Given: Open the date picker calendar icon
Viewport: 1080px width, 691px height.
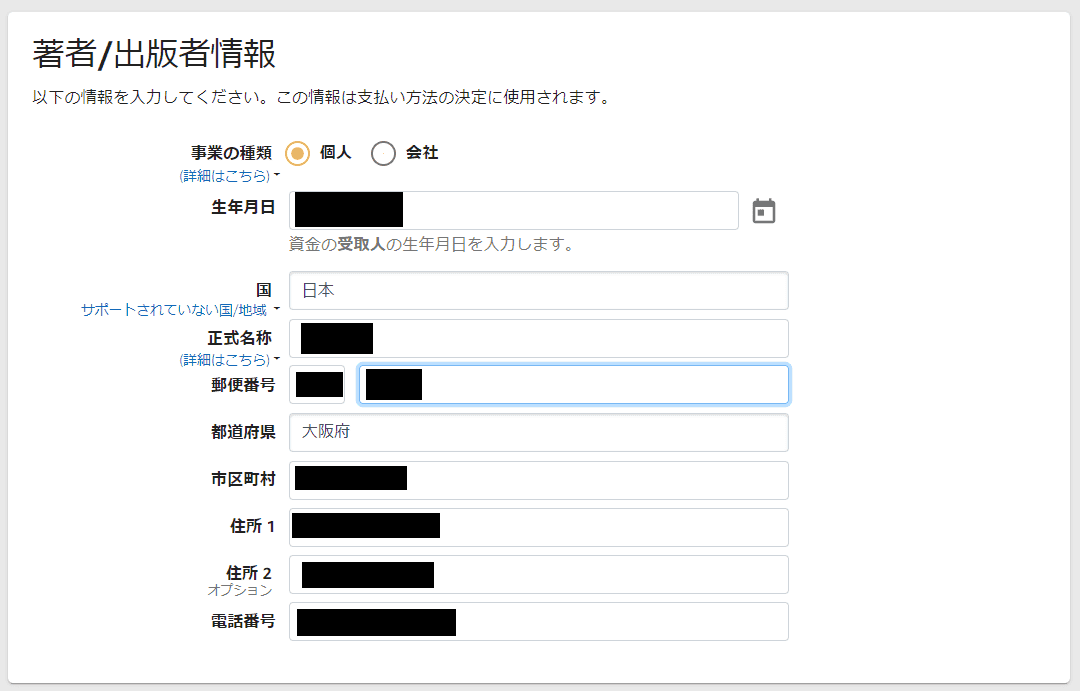Looking at the screenshot, I should click(763, 211).
